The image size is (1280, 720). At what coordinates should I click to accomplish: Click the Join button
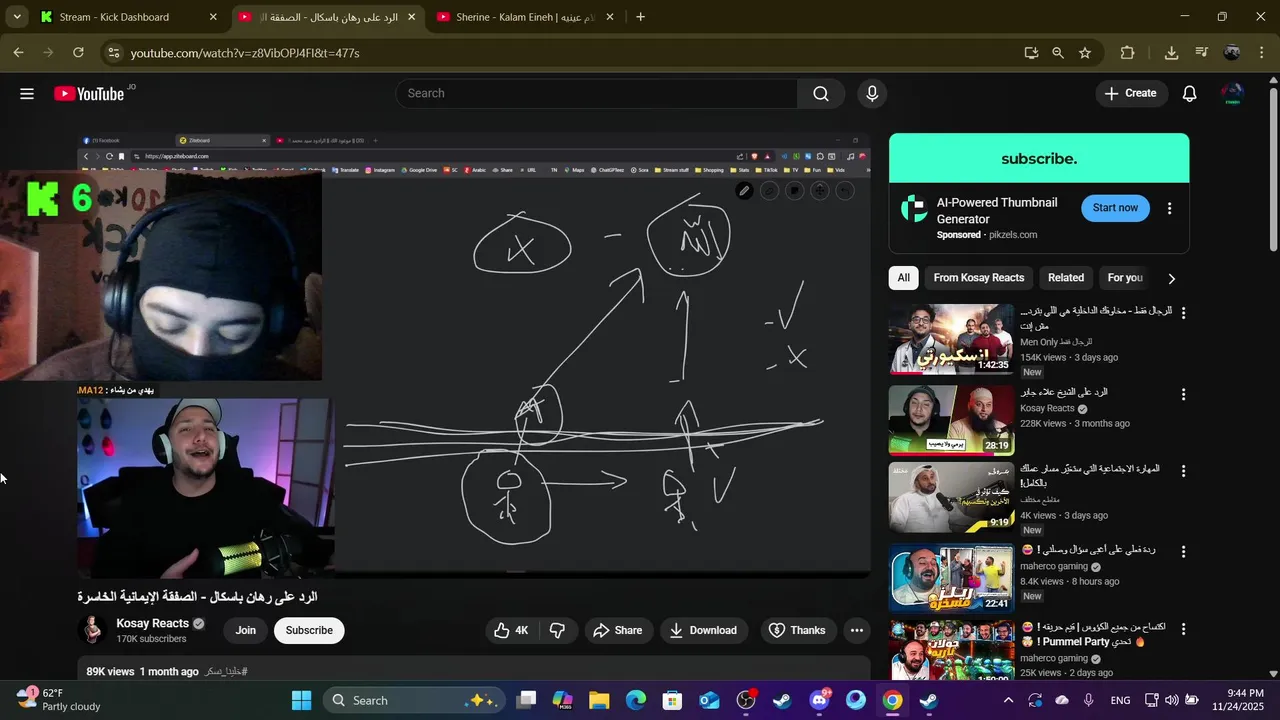pyautogui.click(x=246, y=630)
